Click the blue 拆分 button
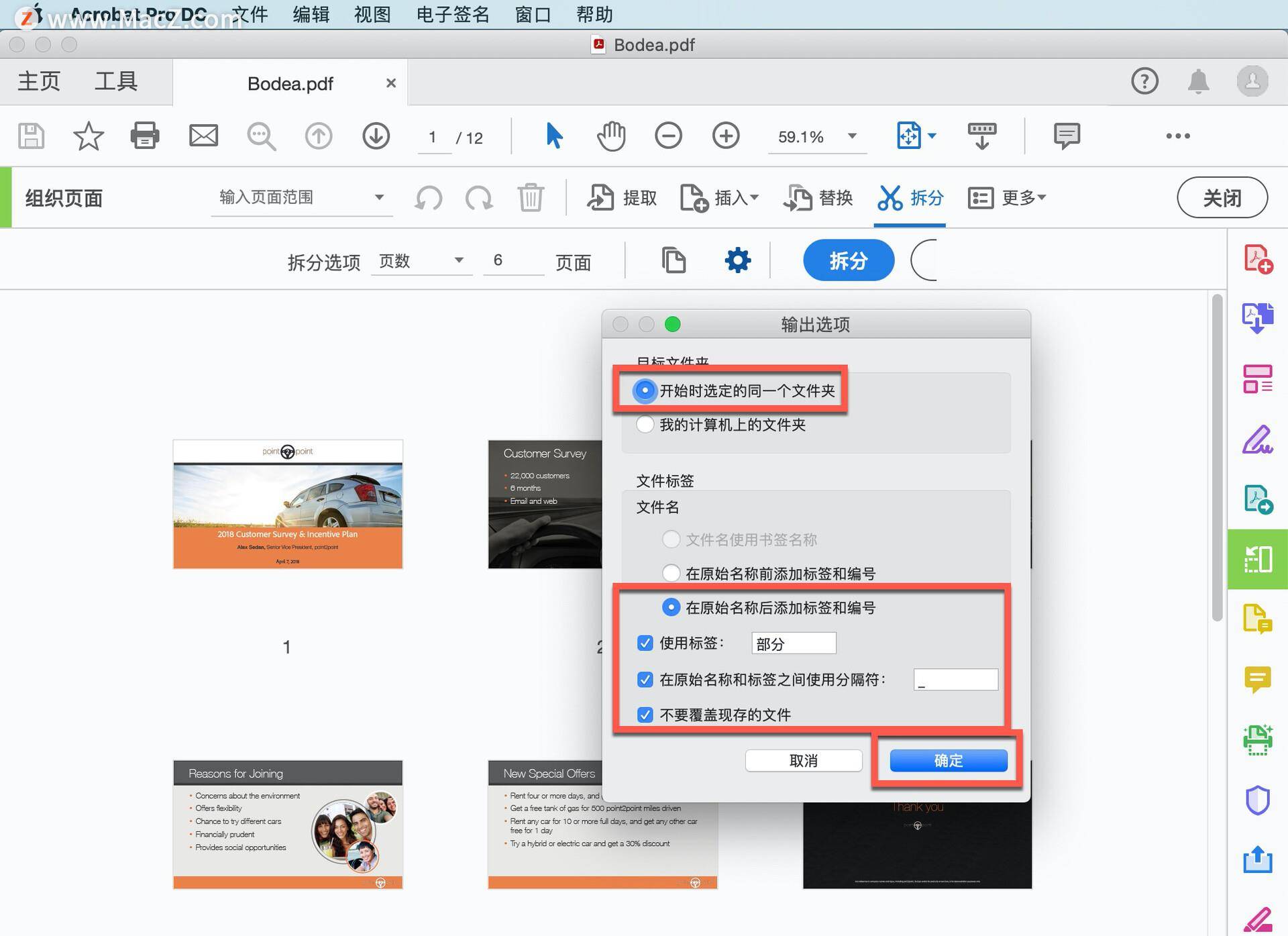The image size is (1288, 936). click(848, 260)
